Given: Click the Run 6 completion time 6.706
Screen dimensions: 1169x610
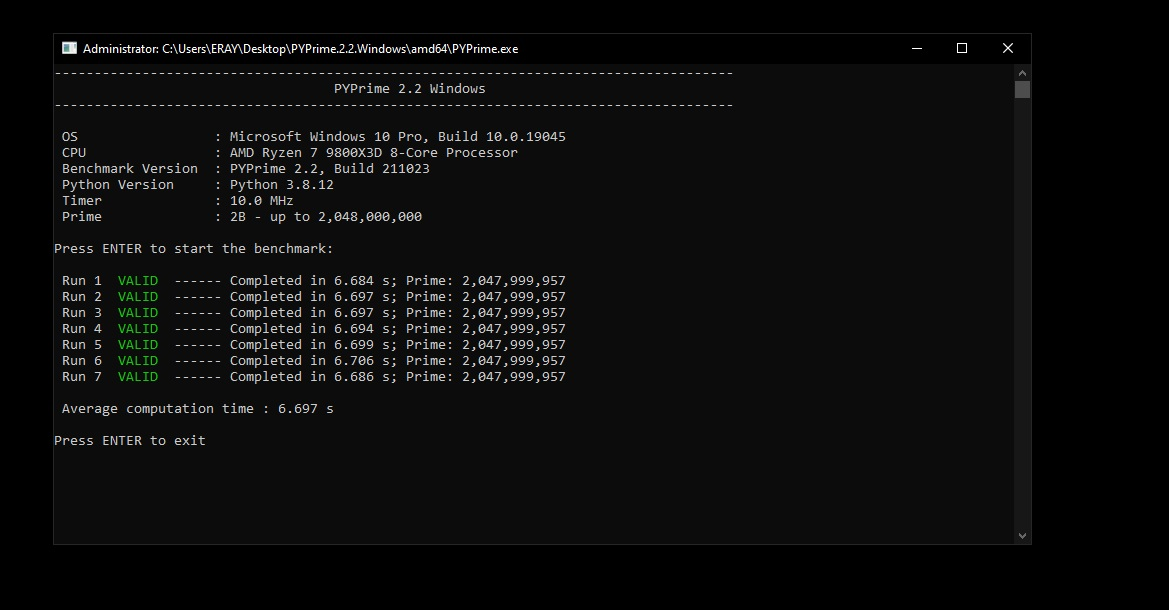Looking at the screenshot, I should coord(354,361).
